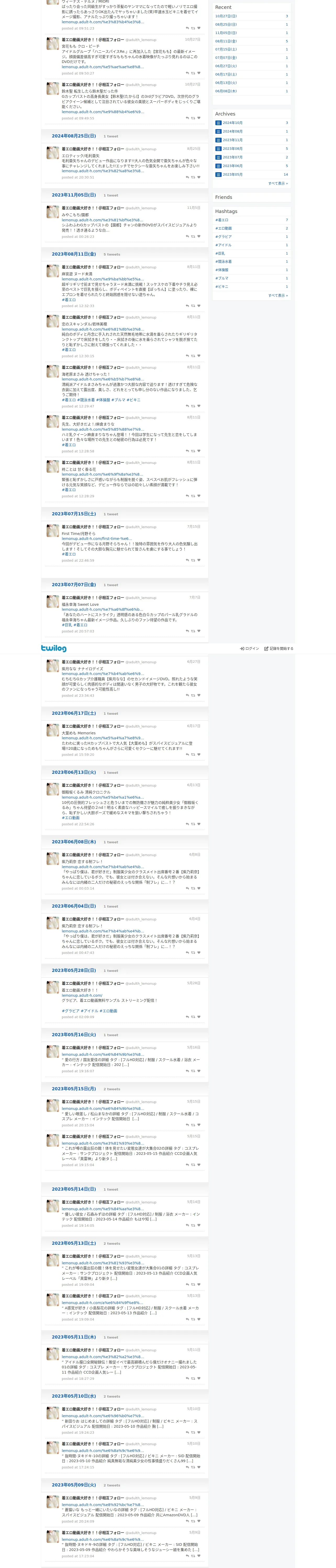
Task: Reply to the tweet posted at 09:49:55
Action: pyautogui.click(x=187, y=118)
